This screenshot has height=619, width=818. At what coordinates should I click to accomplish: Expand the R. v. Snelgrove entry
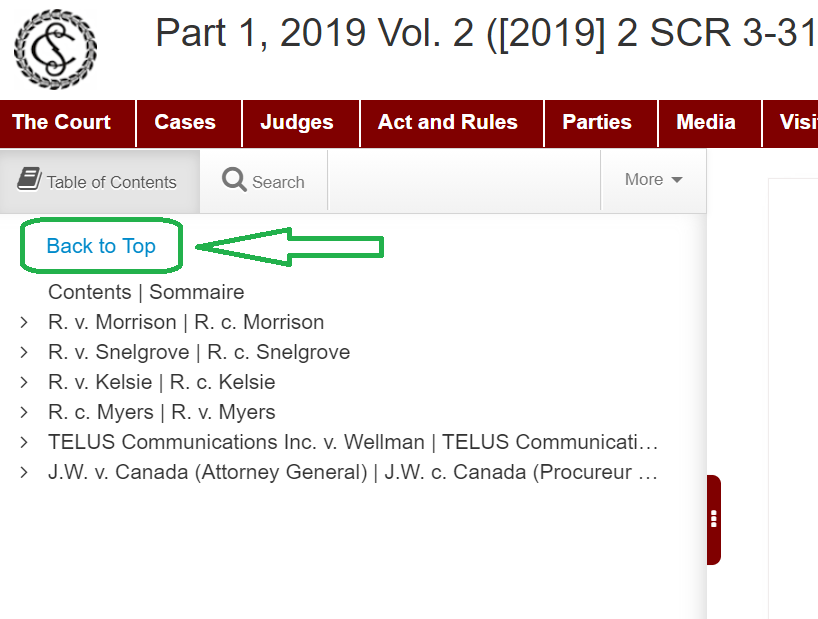24,353
